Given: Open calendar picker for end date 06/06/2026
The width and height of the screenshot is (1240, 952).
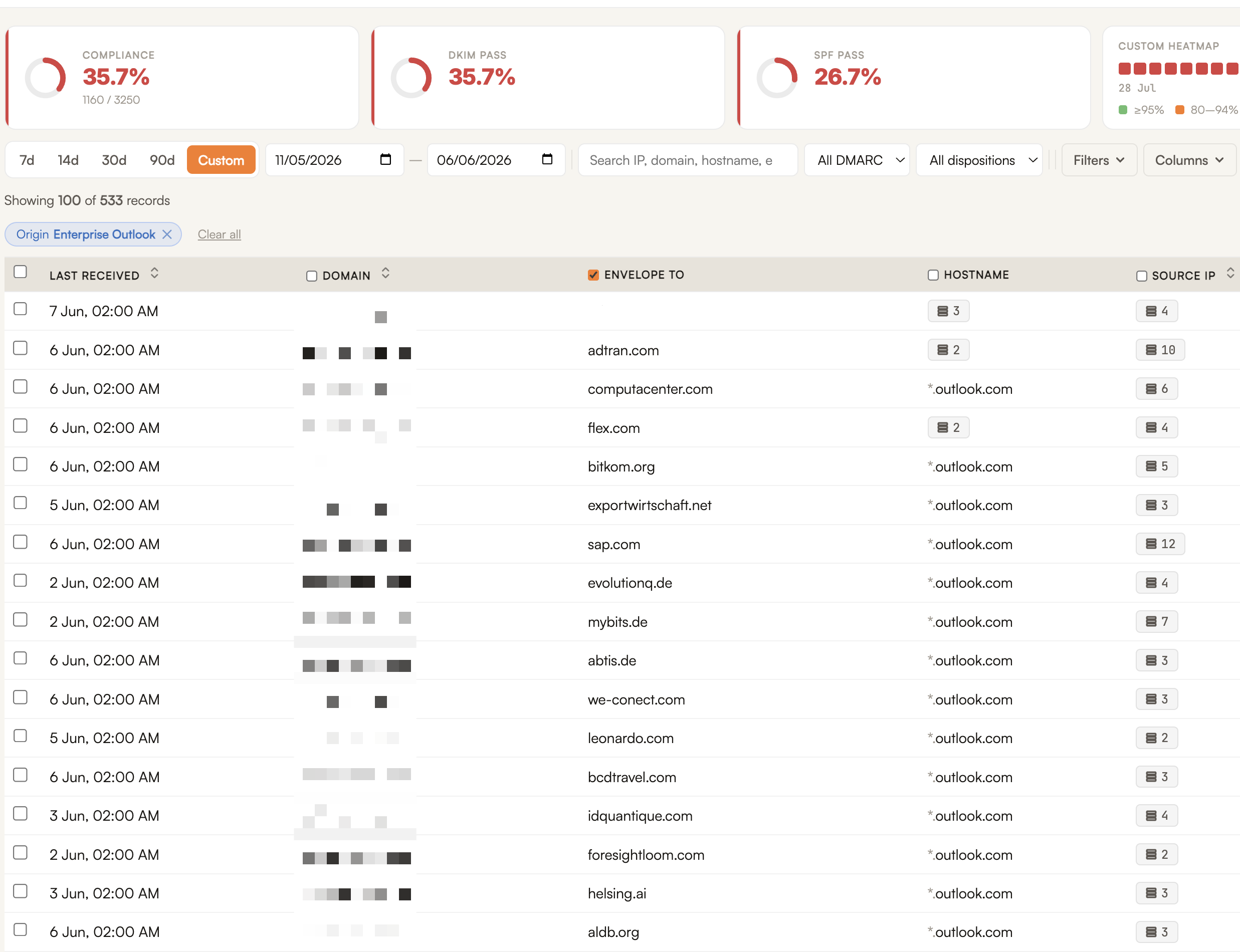Looking at the screenshot, I should (547, 160).
